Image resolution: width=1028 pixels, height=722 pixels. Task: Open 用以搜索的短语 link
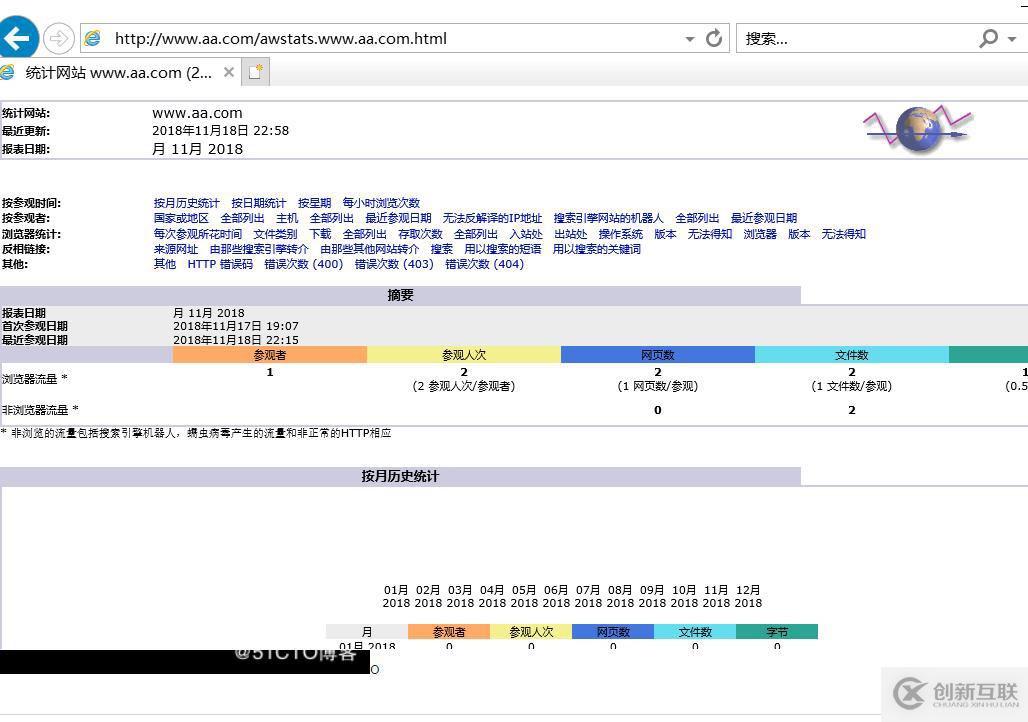click(503, 249)
